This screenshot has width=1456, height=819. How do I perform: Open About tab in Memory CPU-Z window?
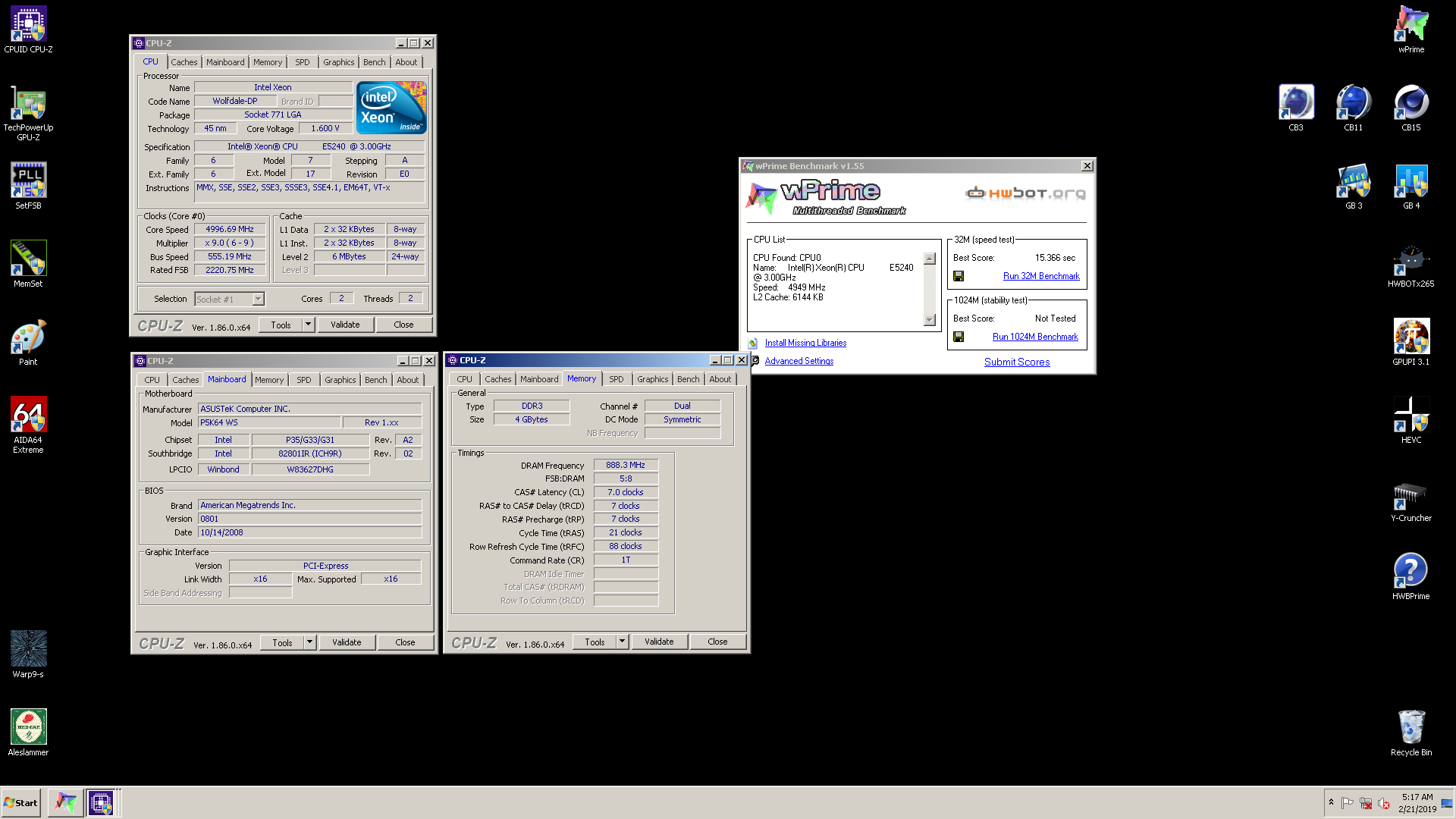tap(720, 379)
